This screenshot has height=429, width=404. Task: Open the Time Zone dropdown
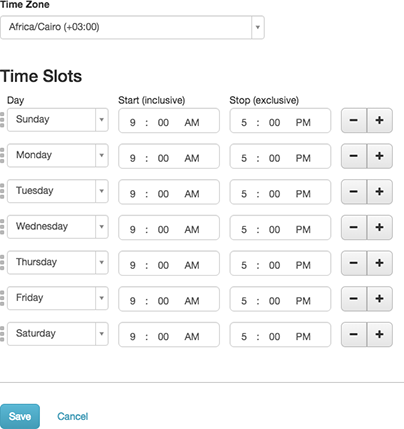click(x=132, y=27)
